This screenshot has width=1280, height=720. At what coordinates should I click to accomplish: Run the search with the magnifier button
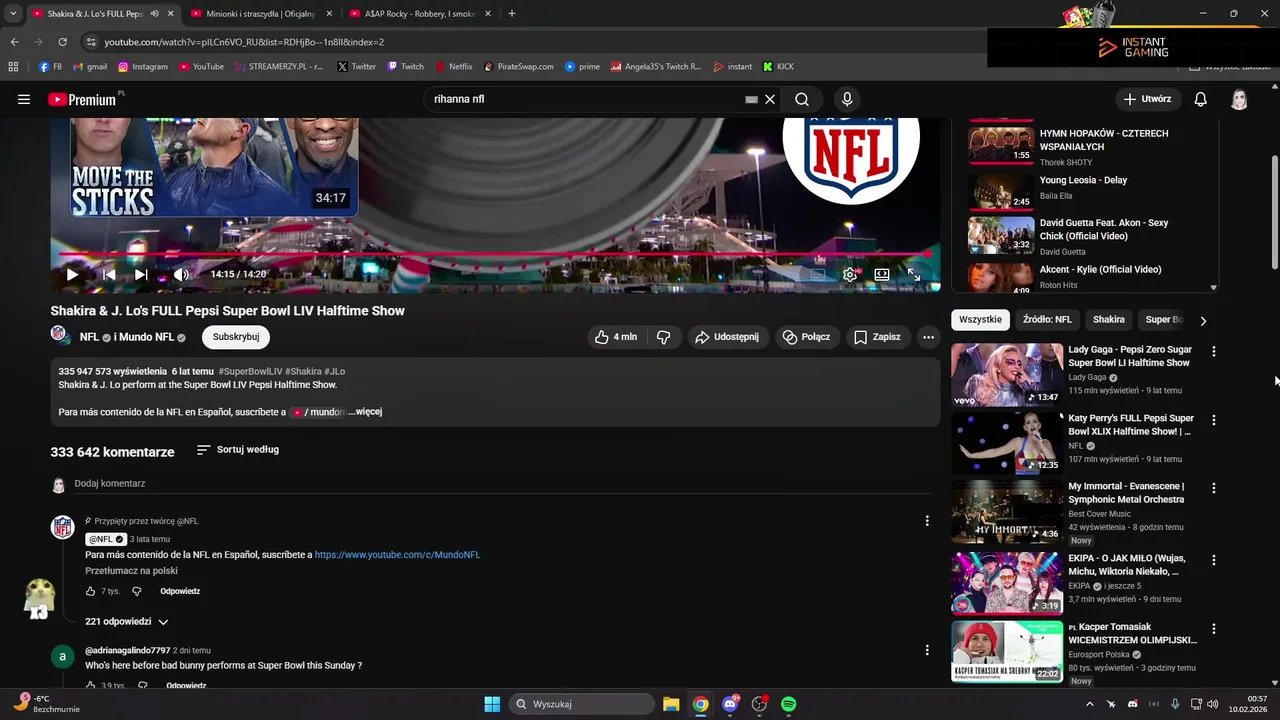(802, 99)
